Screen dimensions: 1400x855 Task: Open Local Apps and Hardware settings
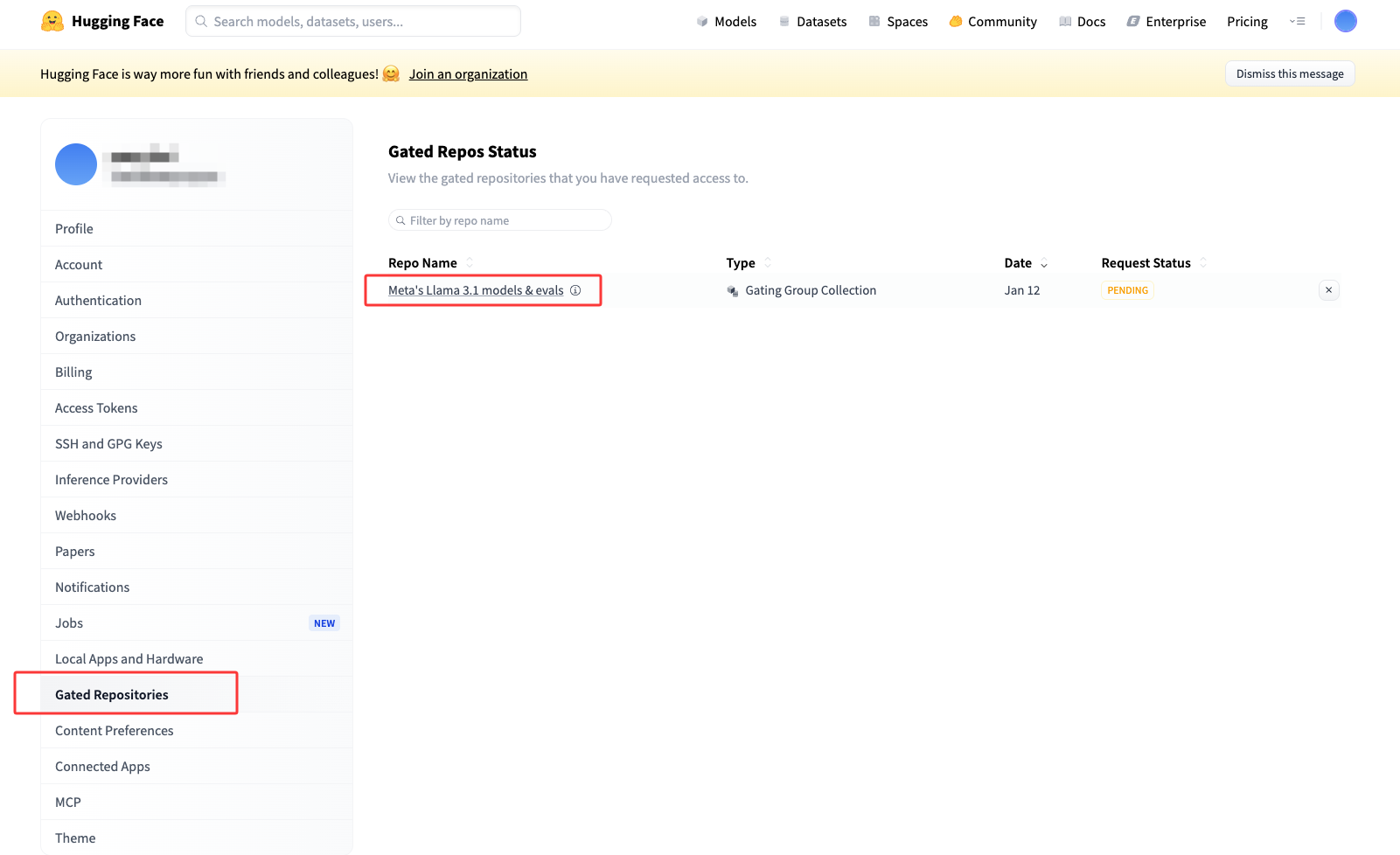[197, 658]
